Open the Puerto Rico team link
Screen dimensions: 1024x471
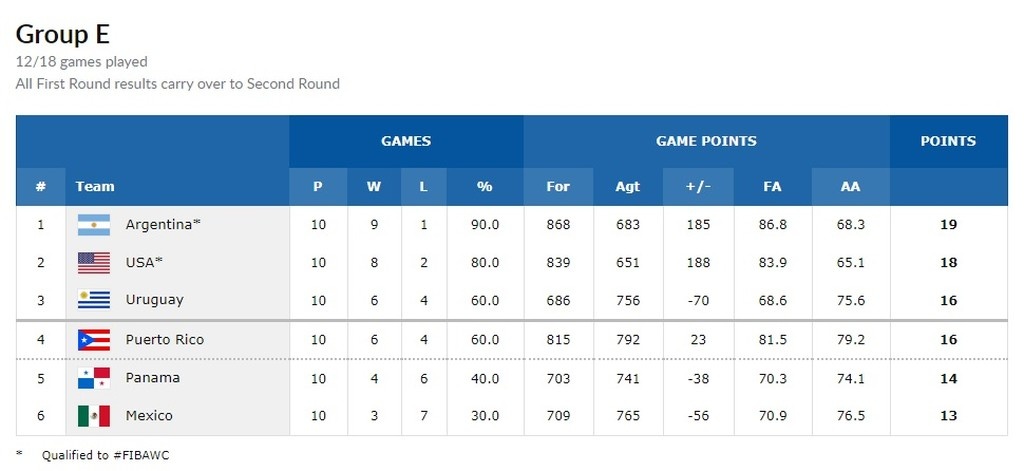pos(164,340)
